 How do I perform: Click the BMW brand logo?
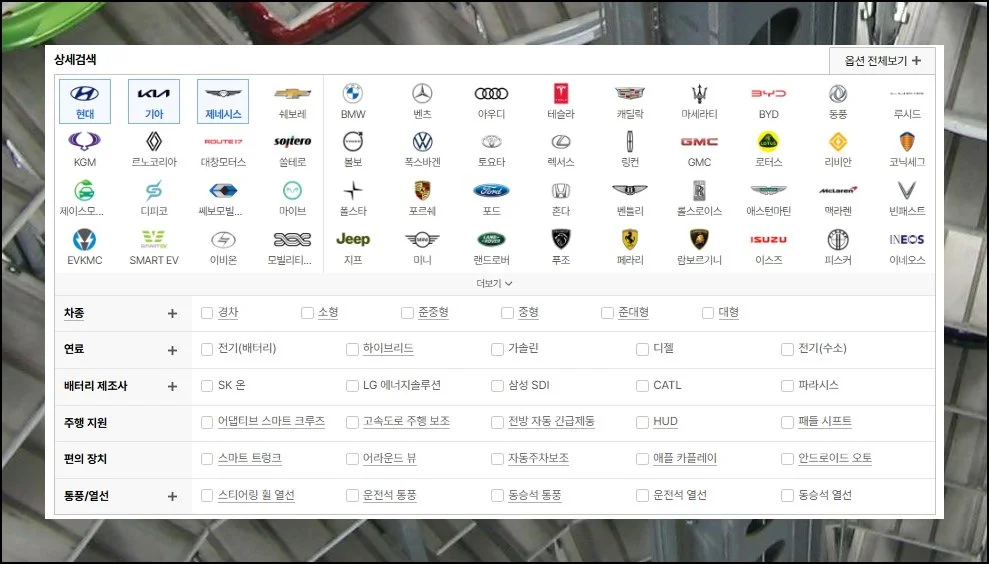[x=353, y=94]
